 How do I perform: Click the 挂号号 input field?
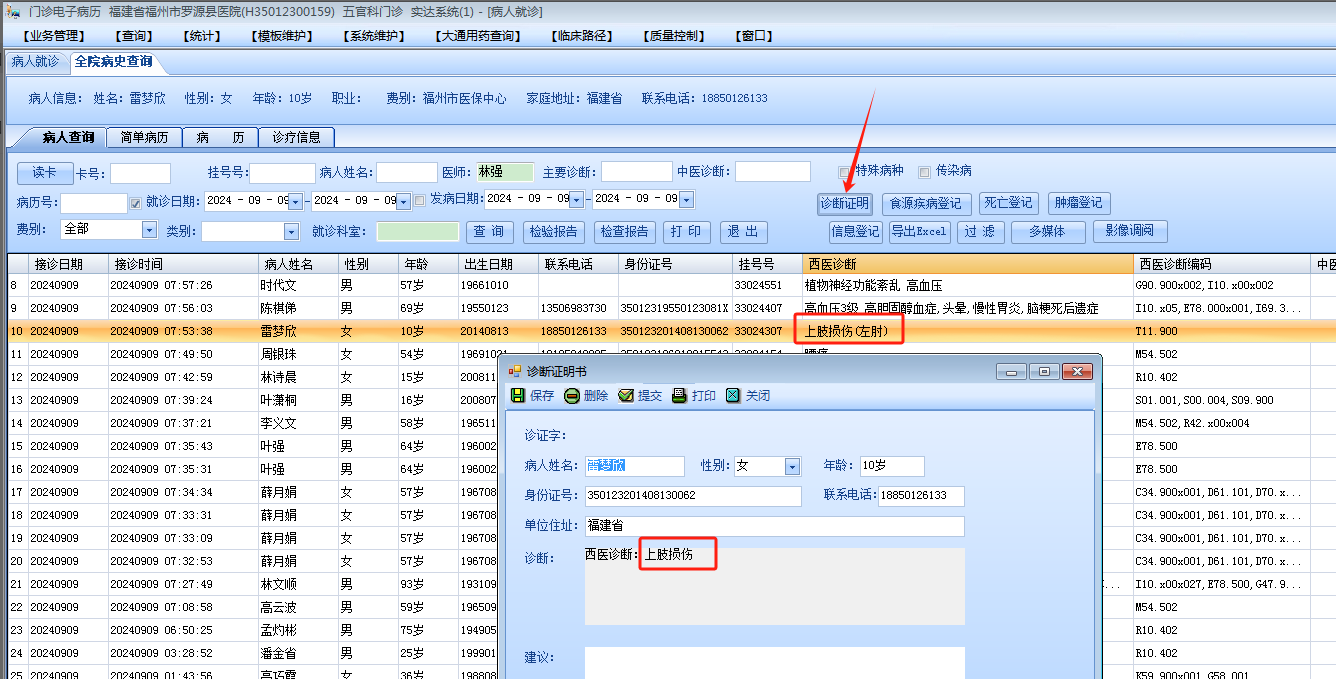pos(282,174)
